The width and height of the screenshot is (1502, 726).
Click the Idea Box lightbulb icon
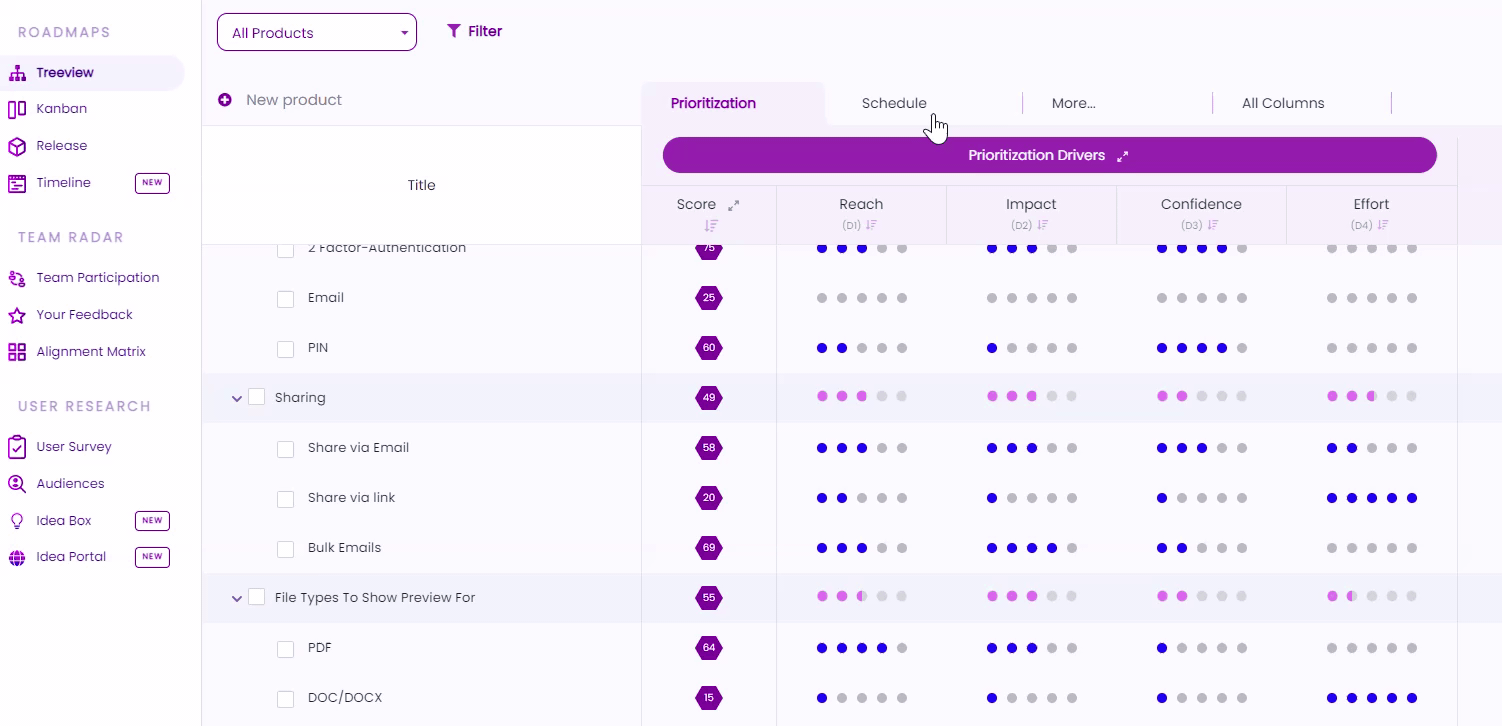pyautogui.click(x=17, y=521)
